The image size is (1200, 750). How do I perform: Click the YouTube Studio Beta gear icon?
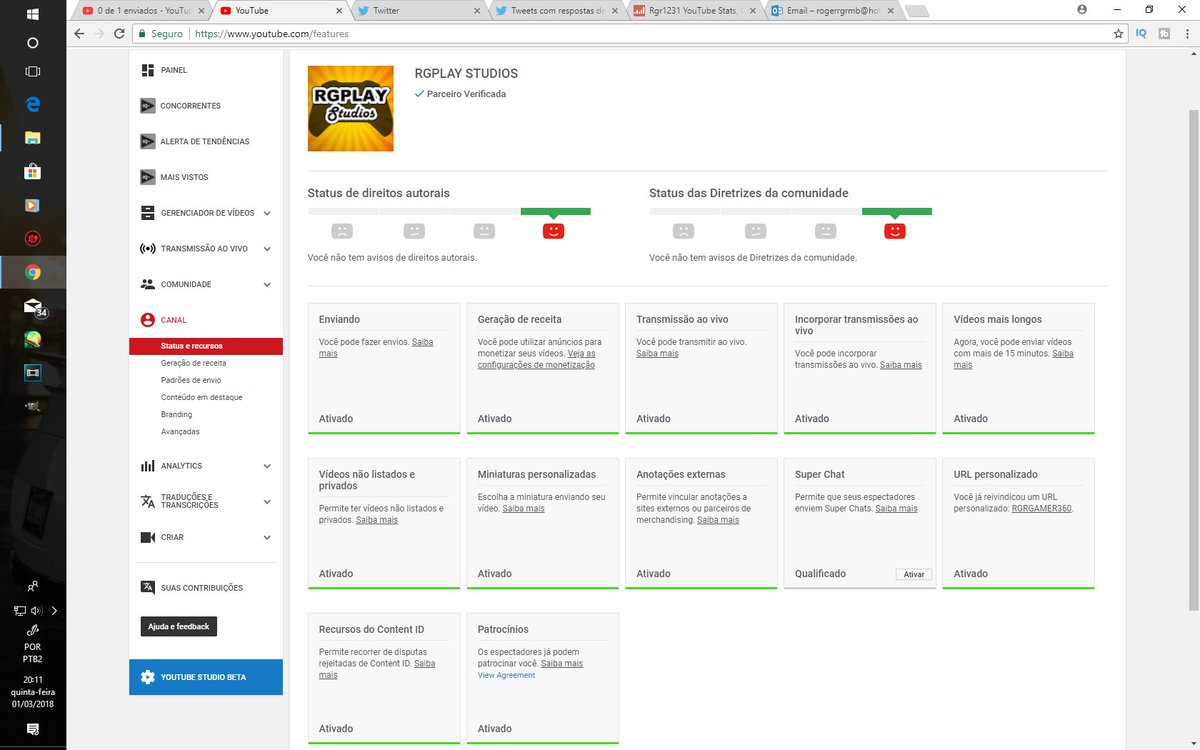click(148, 677)
